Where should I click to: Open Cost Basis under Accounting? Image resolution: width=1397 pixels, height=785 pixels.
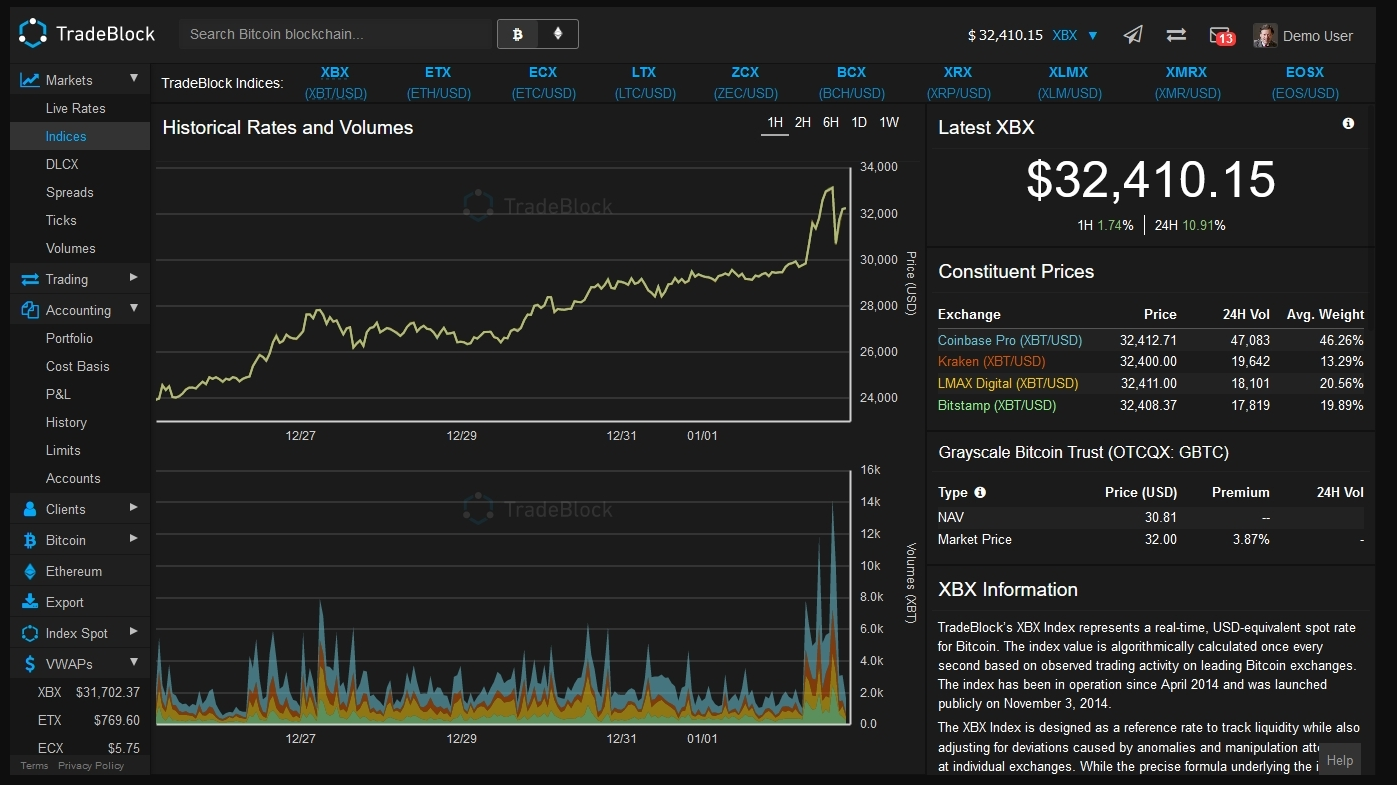(78, 366)
